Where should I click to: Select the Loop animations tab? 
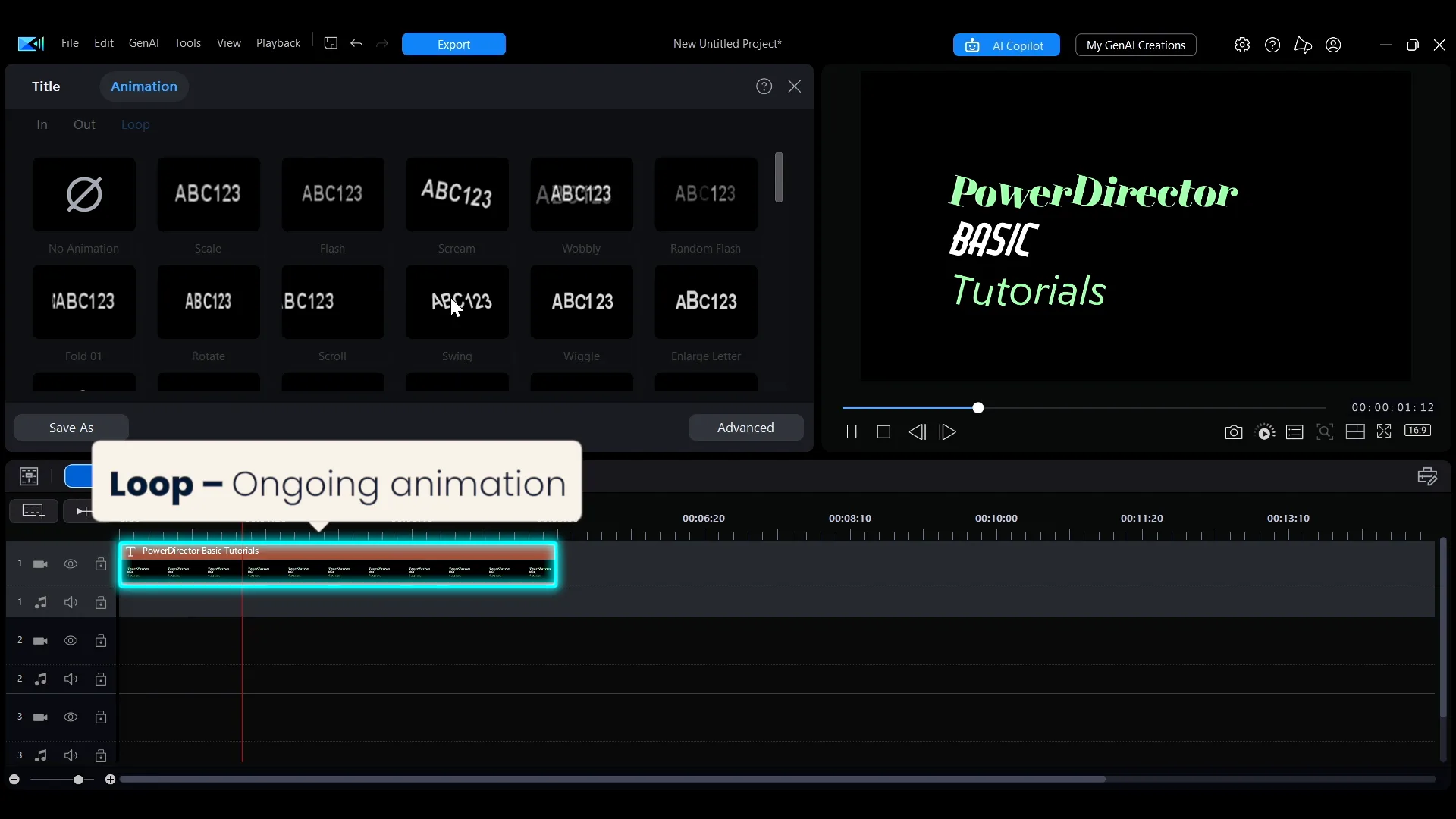click(x=136, y=124)
